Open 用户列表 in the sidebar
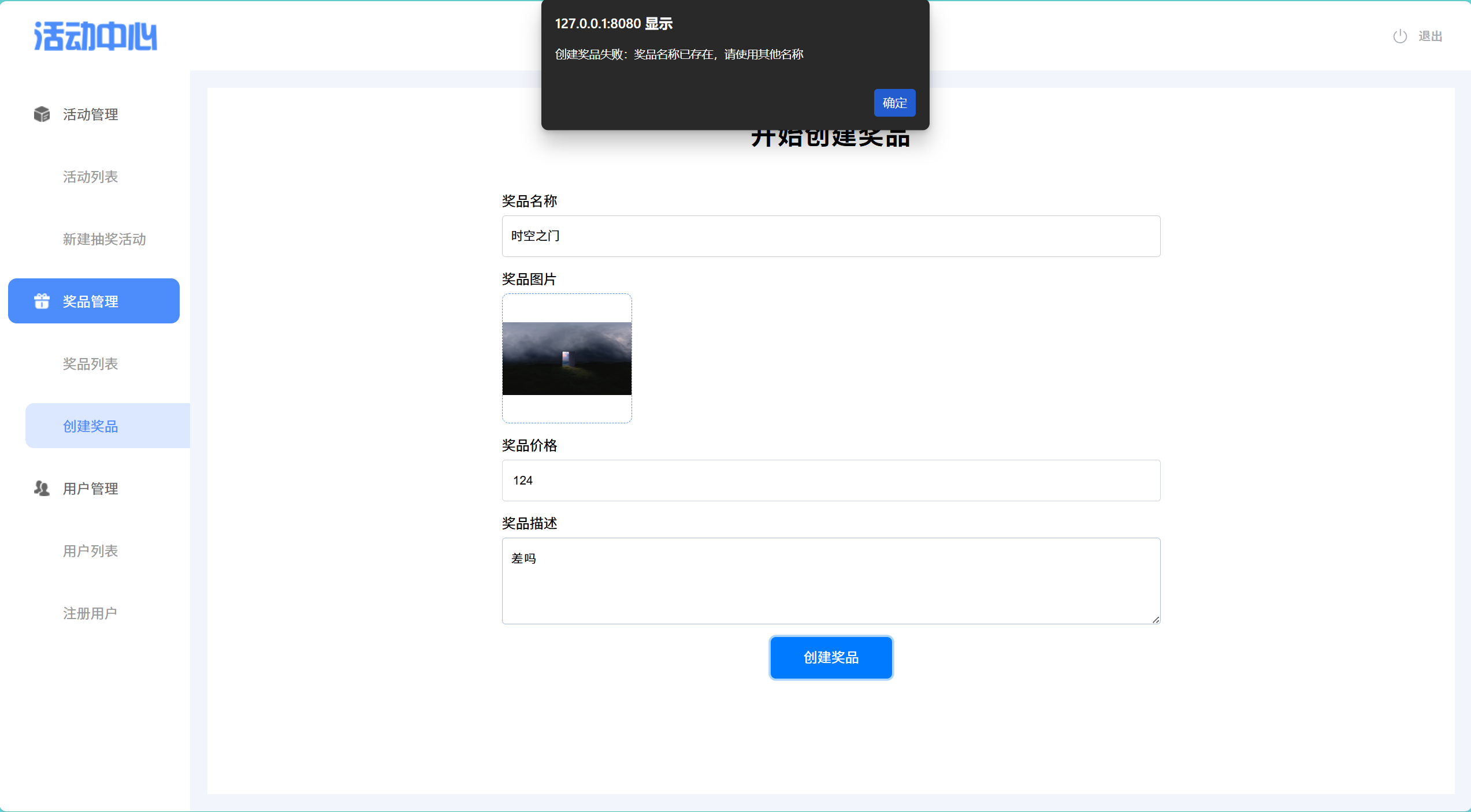Viewport: 1471px width, 812px height. click(x=90, y=551)
